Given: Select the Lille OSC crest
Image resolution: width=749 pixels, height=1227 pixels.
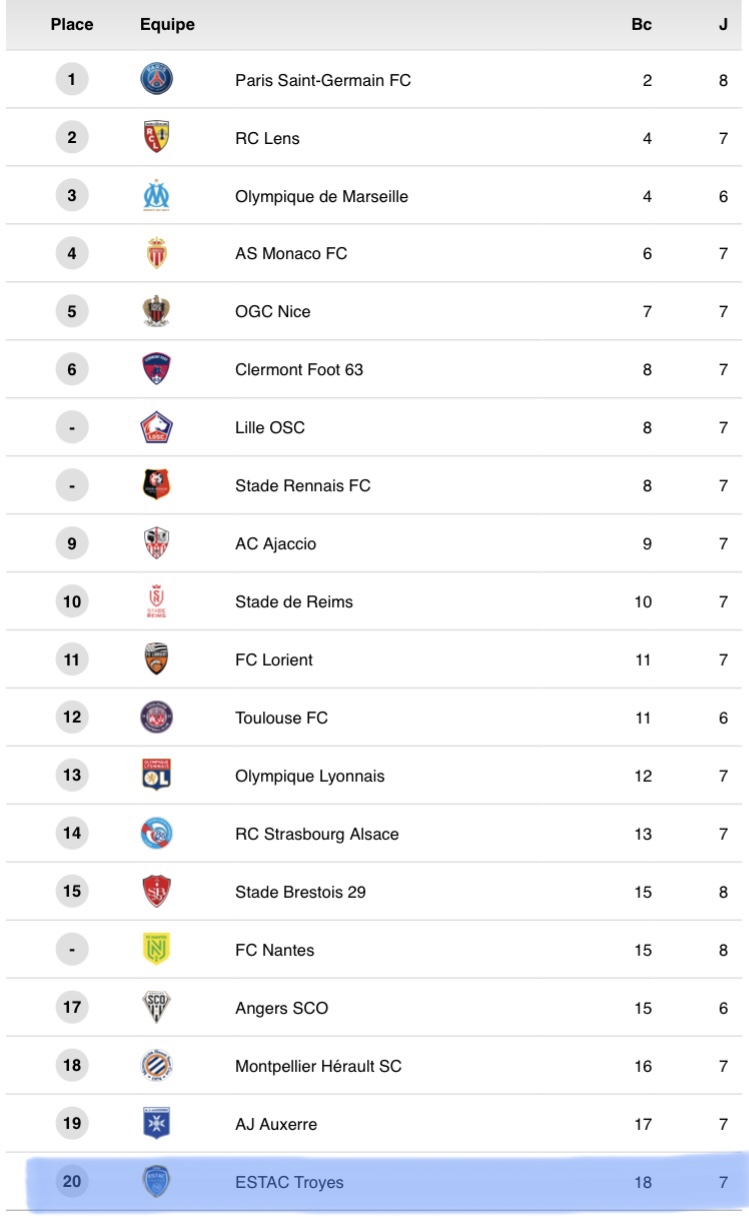Looking at the screenshot, I should tap(156, 428).
